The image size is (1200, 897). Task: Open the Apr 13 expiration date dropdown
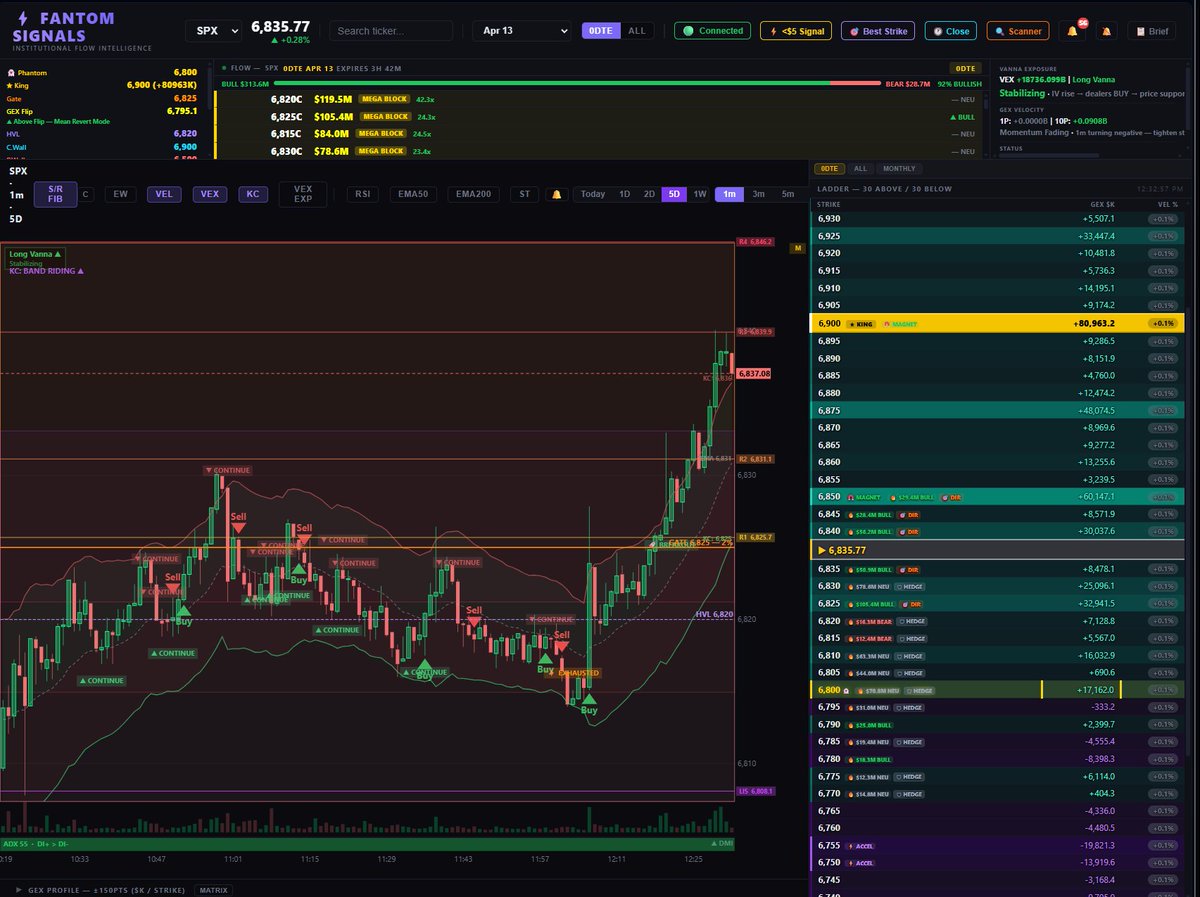point(523,31)
